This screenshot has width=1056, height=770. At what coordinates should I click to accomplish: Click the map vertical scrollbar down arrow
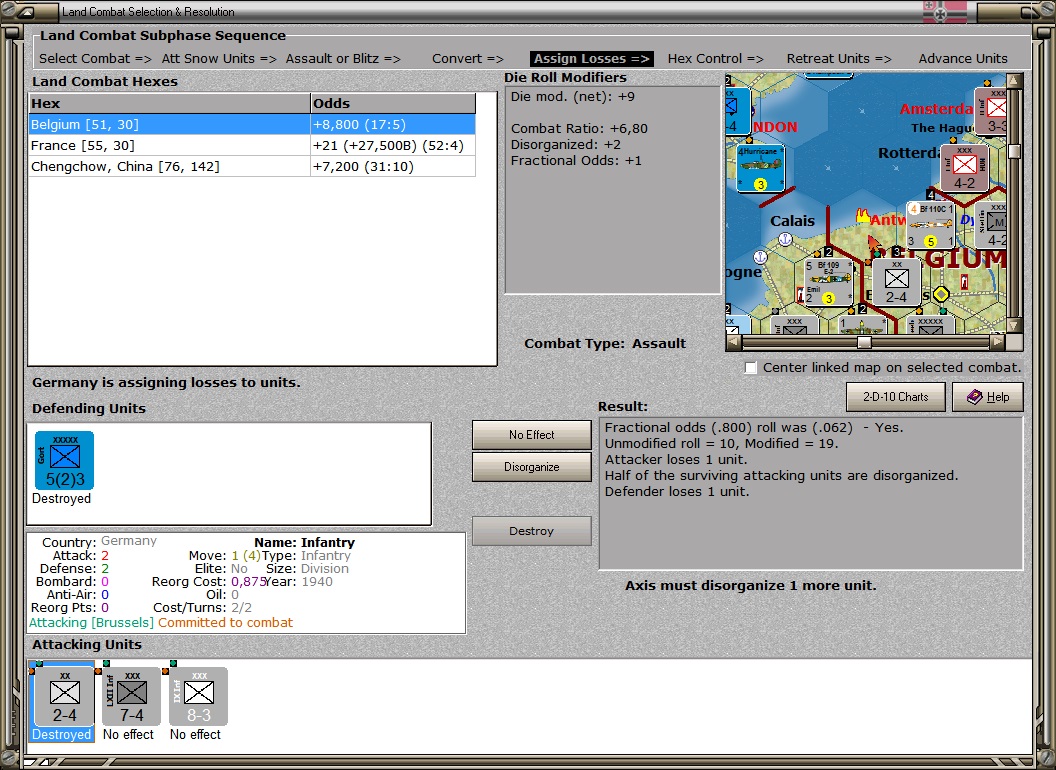[x=1014, y=325]
